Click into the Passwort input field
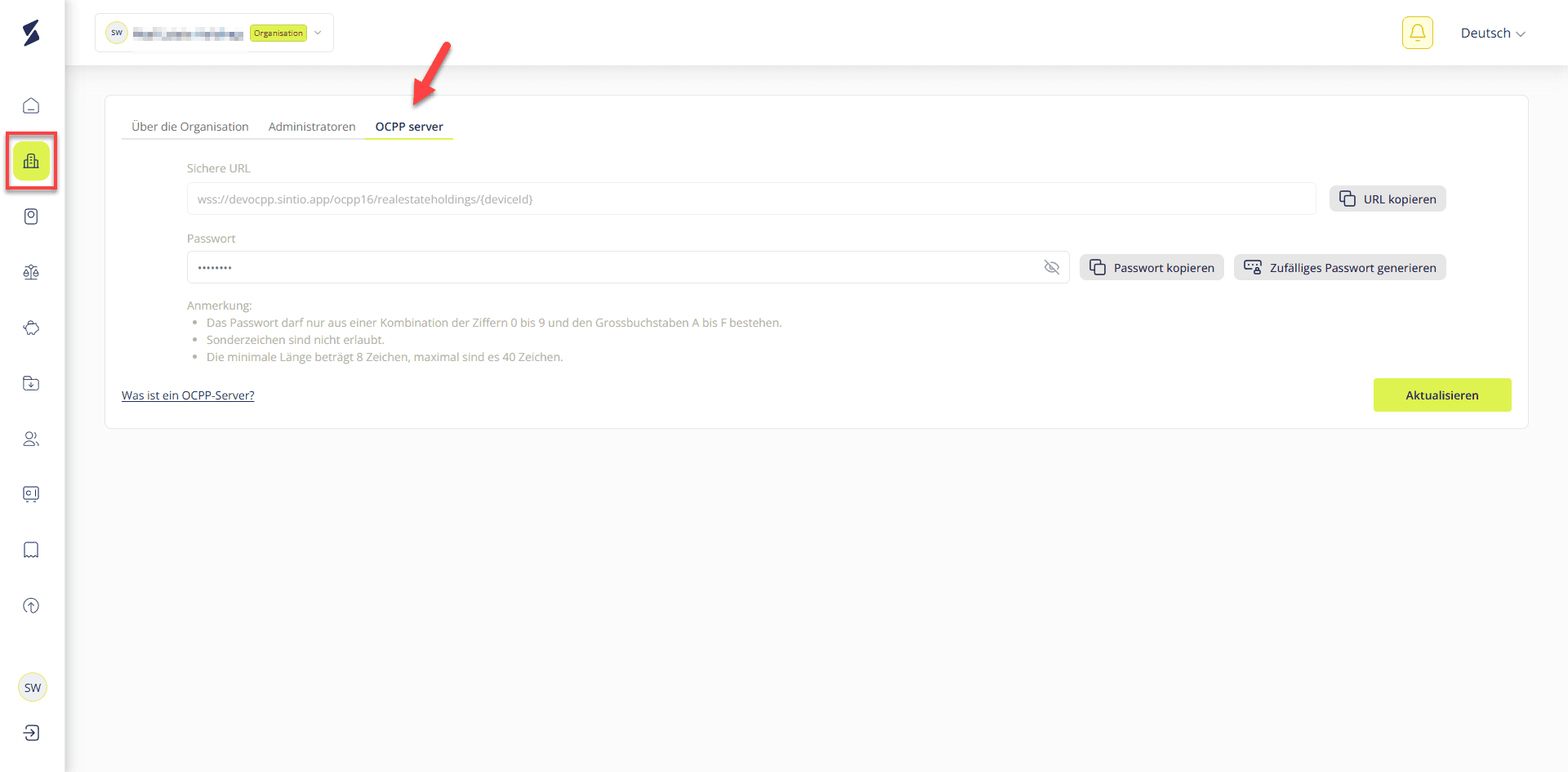The image size is (1568, 772). pyautogui.click(x=612, y=267)
